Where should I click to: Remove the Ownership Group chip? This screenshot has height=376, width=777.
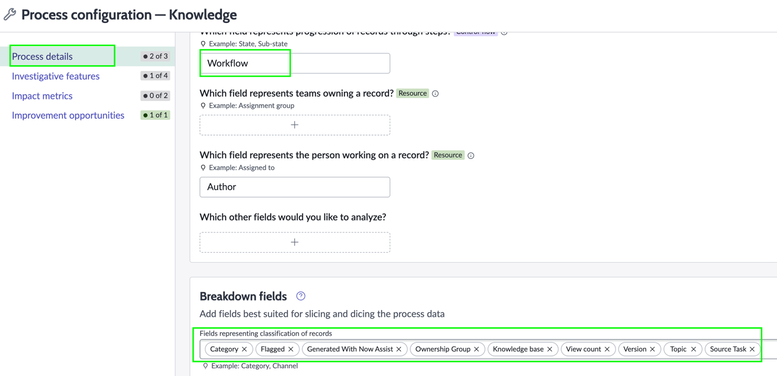click(x=476, y=349)
